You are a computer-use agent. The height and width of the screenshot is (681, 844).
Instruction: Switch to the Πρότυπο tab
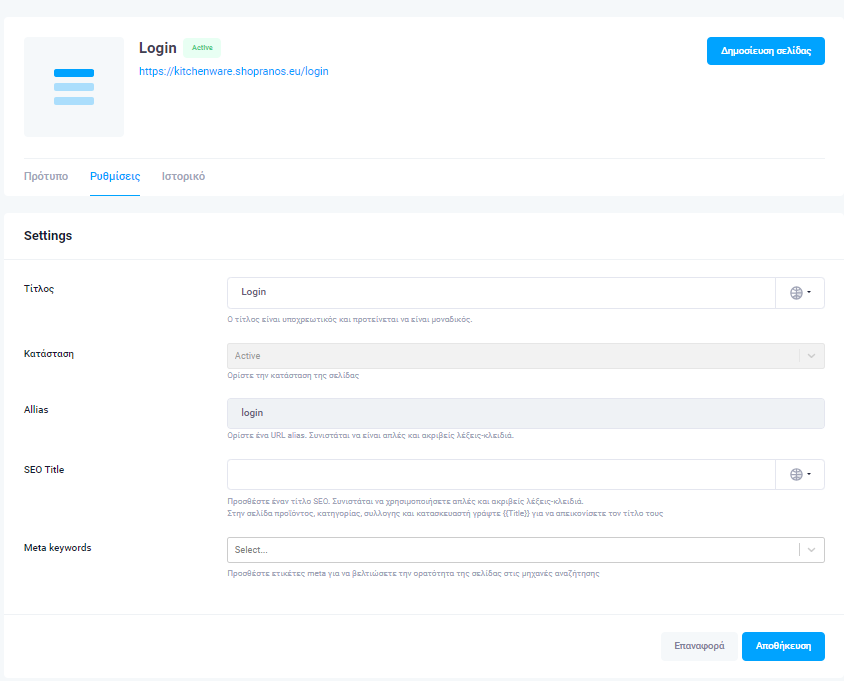46,176
